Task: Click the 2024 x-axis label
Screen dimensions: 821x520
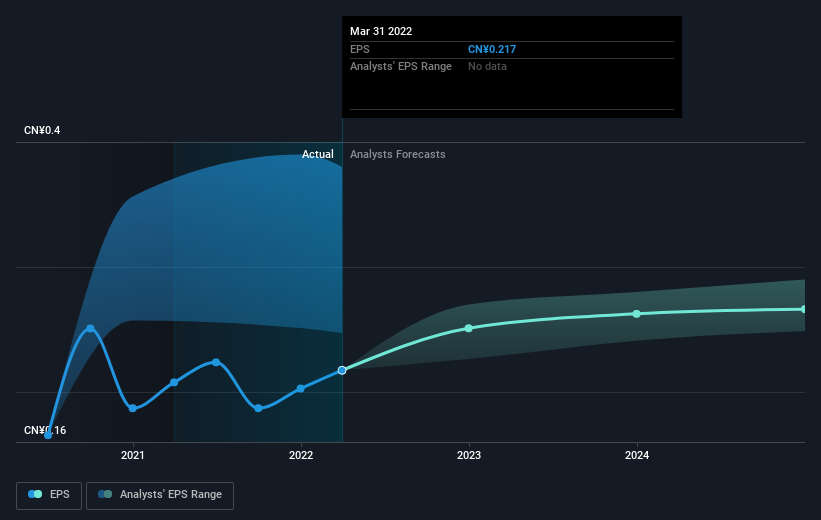Action: coord(637,455)
